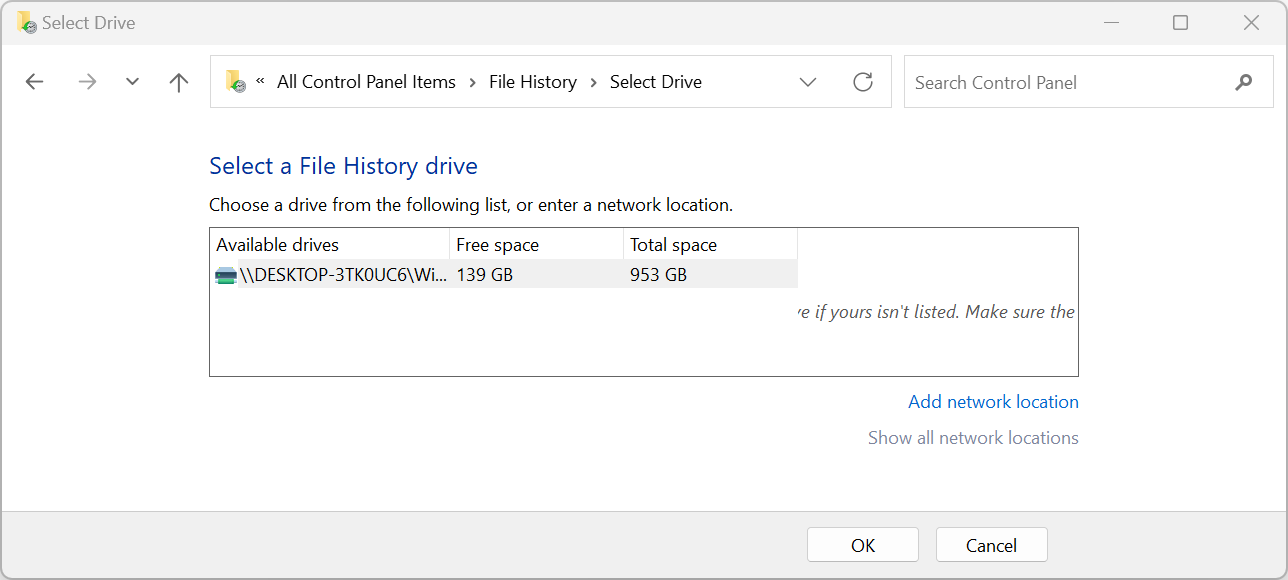Open File History breadcrumb
The image size is (1288, 580).
click(x=533, y=82)
